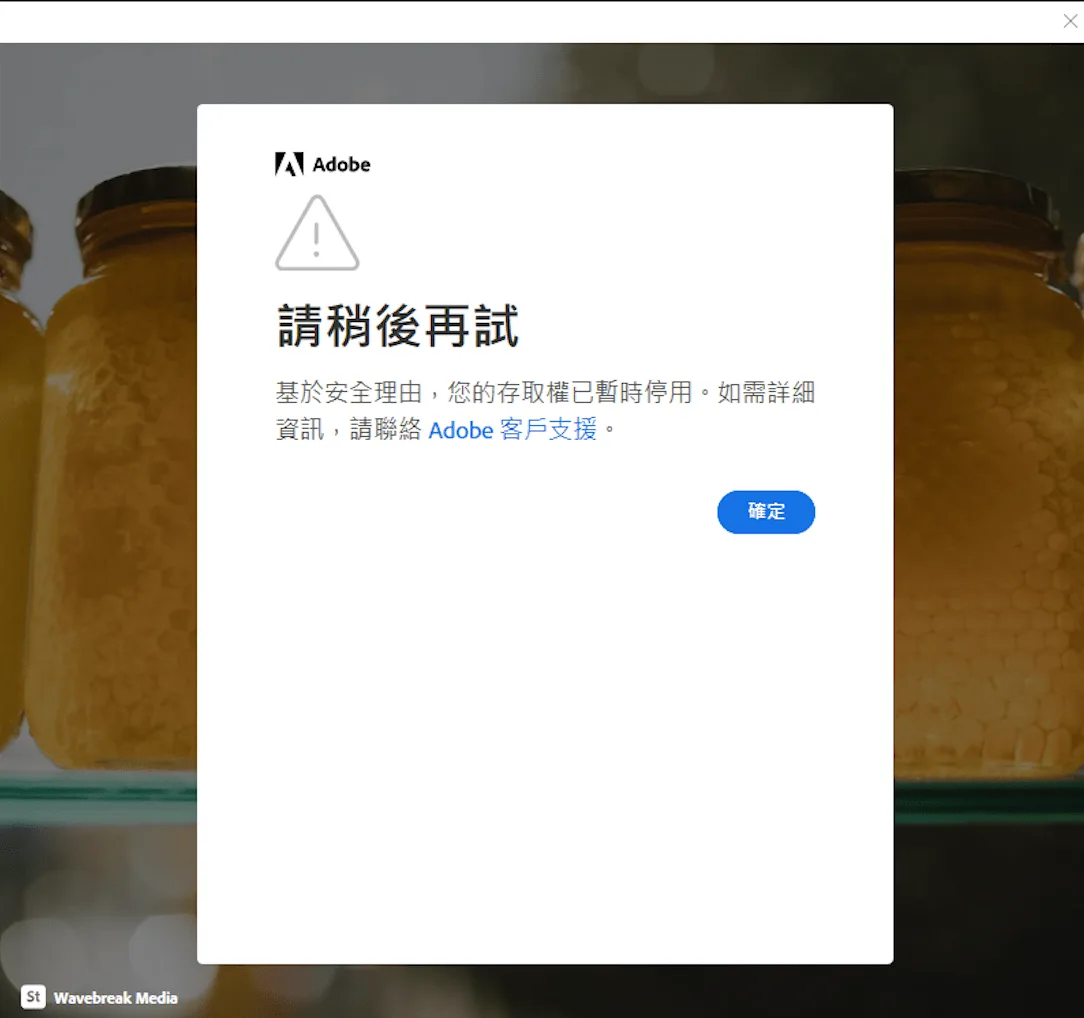
Task: Open the Adobe 客戶支援 link
Action: point(512,429)
